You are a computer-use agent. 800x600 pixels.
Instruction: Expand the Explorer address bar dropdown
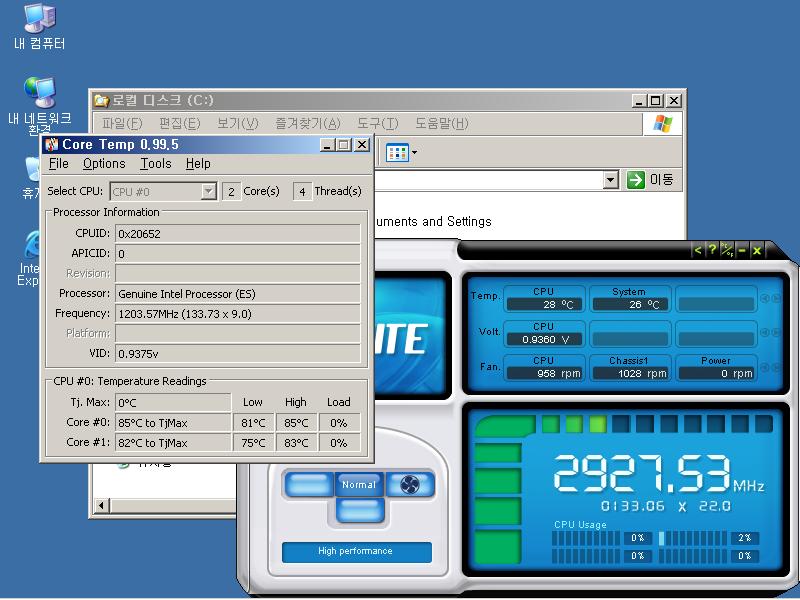pos(611,180)
